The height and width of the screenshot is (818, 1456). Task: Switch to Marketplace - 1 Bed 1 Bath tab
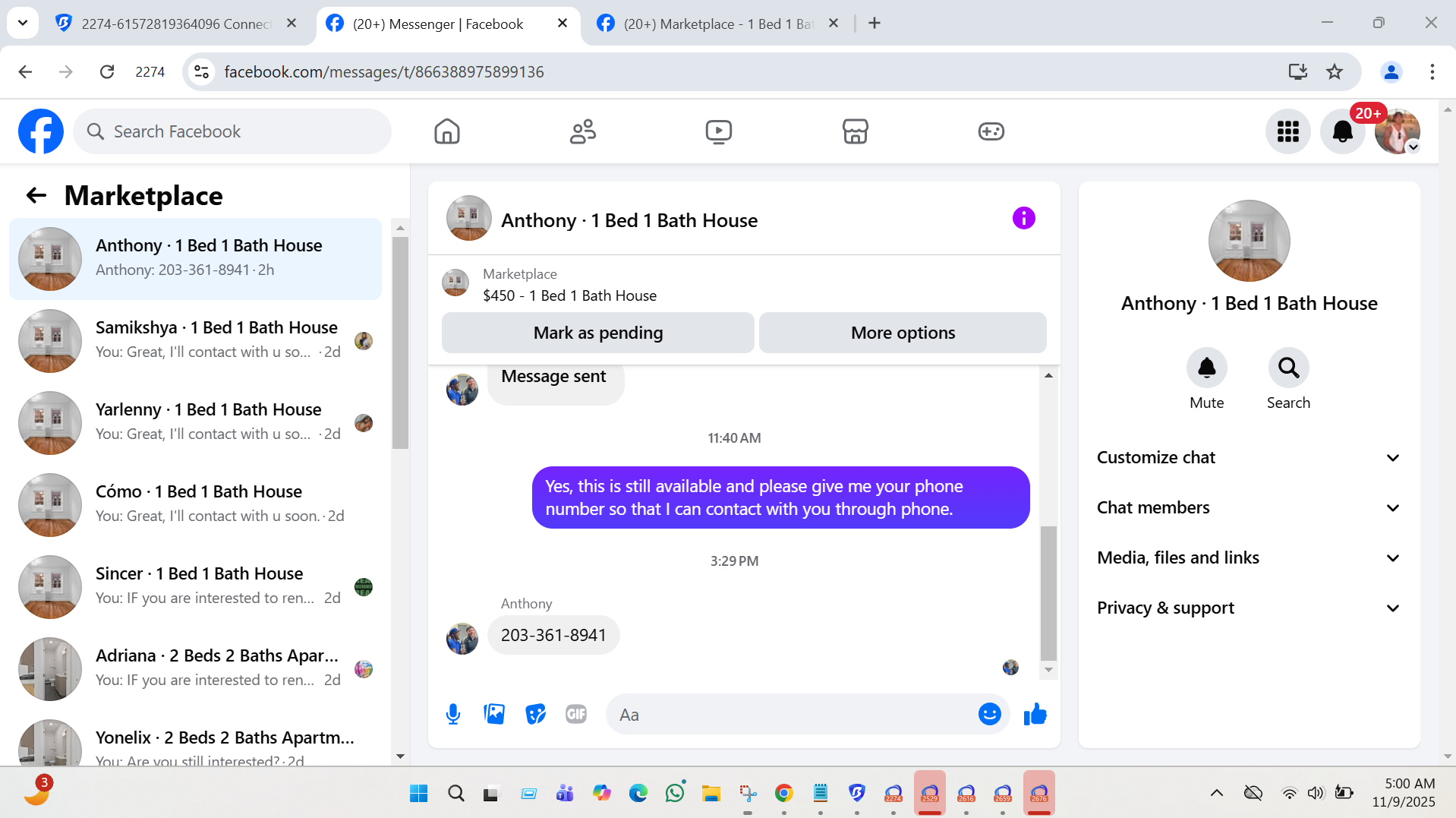(718, 24)
